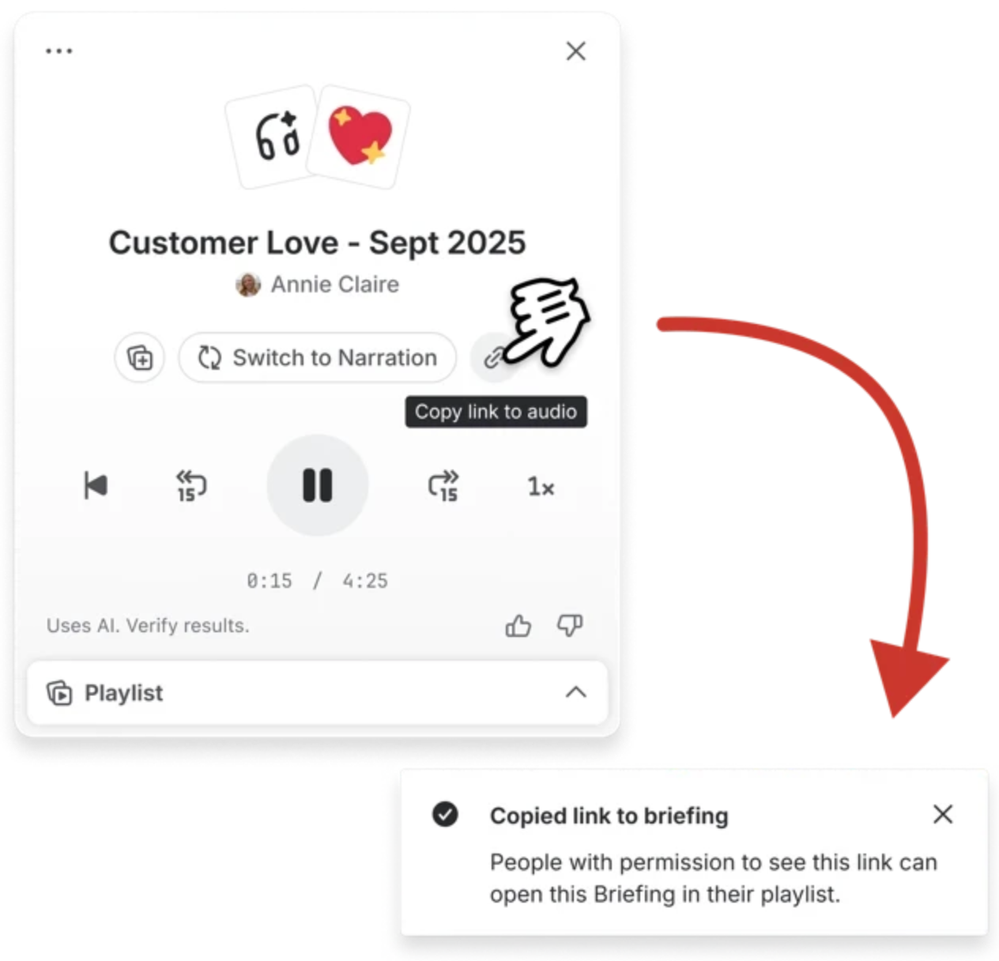Image resolution: width=999 pixels, height=961 pixels.
Task: Click the headphones cover card
Action: [x=274, y=136]
